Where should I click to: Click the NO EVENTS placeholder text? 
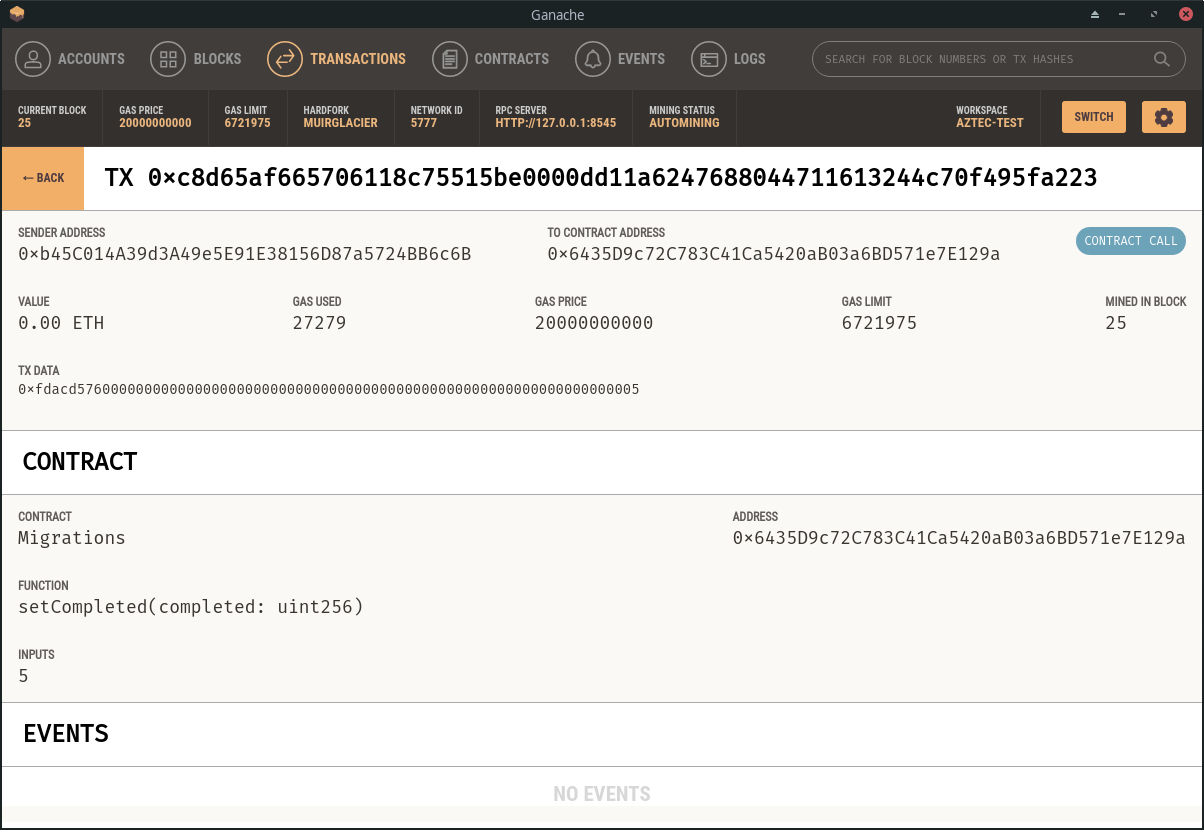[x=602, y=794]
